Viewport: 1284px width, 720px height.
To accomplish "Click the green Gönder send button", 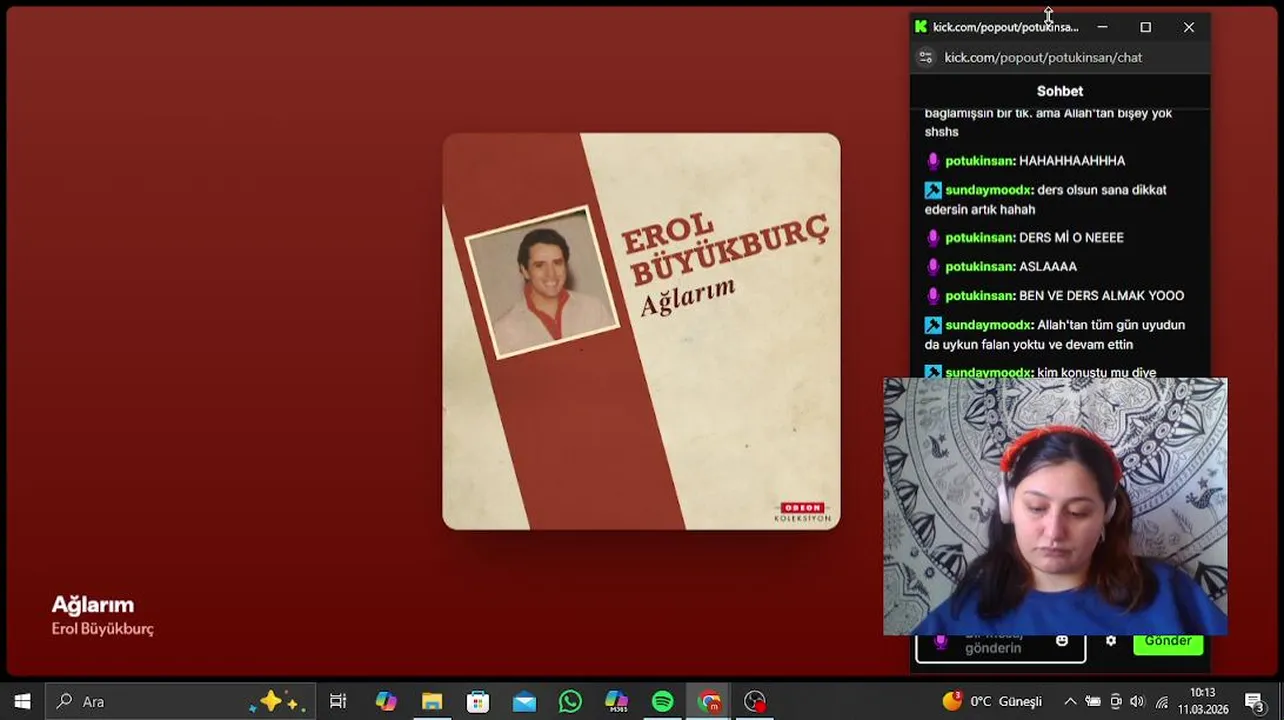I will (1168, 641).
